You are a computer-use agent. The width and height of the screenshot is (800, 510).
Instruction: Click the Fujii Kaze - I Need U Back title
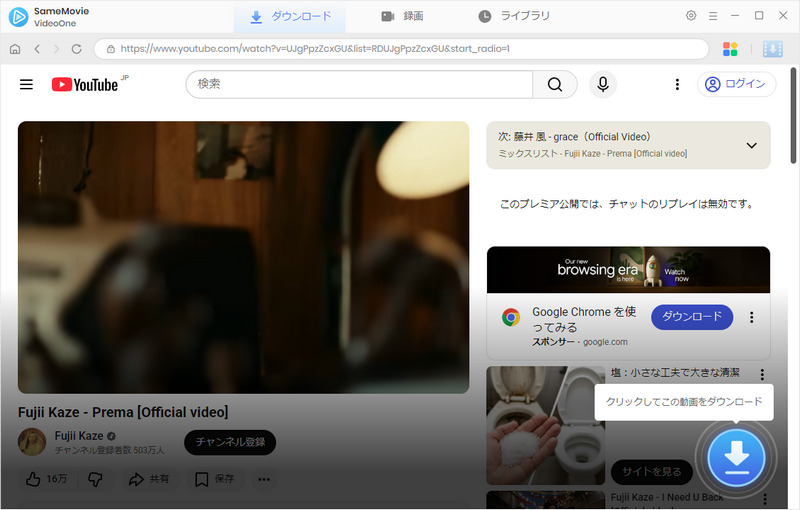pos(667,497)
